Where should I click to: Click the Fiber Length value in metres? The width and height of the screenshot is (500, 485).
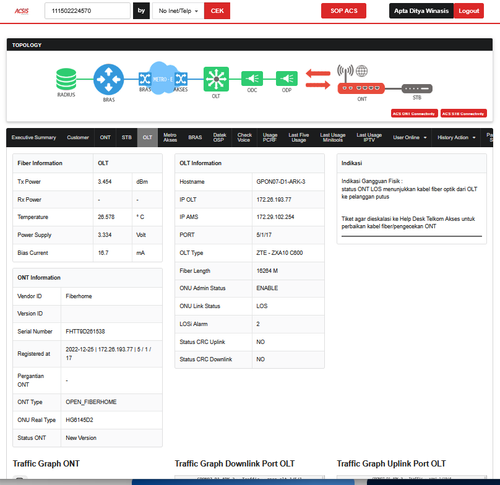(267, 271)
